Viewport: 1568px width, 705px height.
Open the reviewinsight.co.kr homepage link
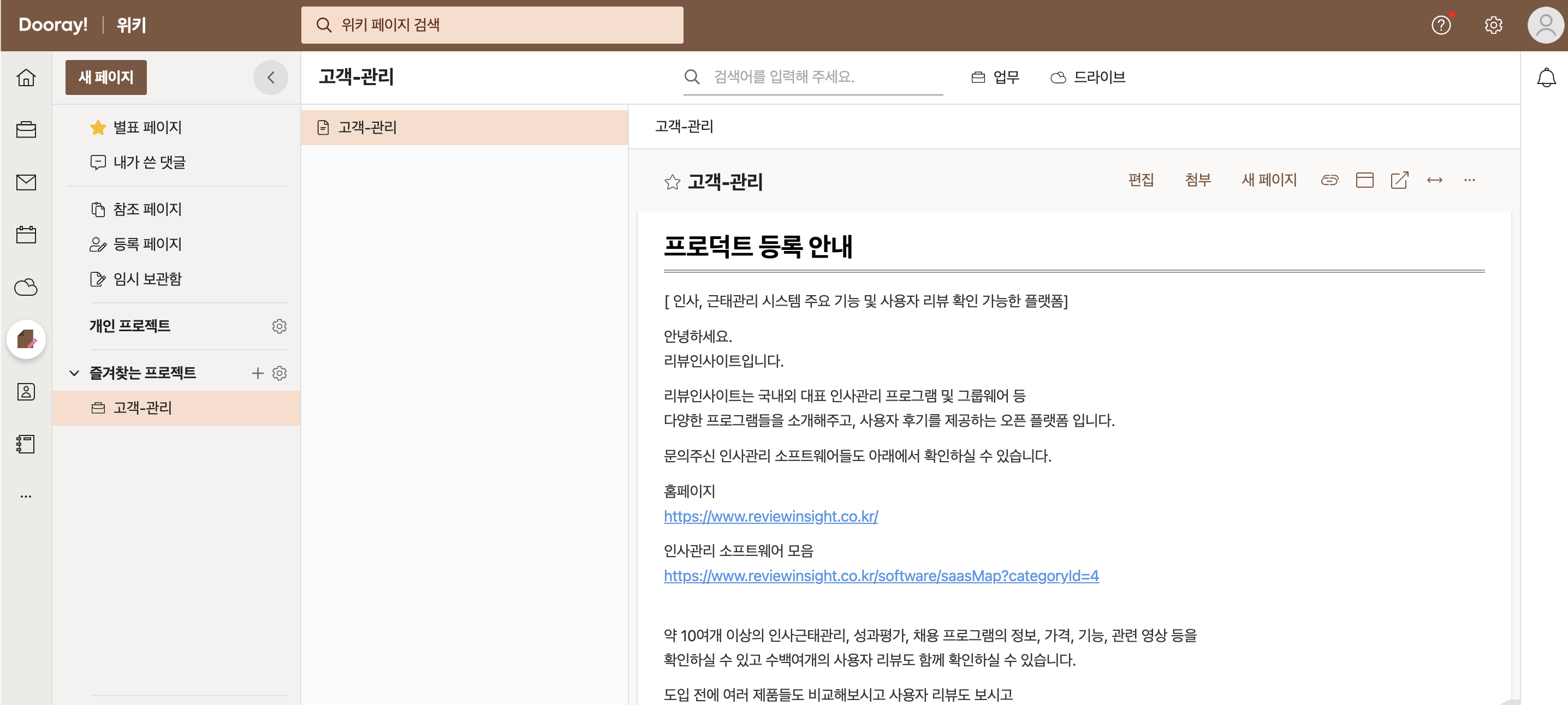(x=770, y=516)
